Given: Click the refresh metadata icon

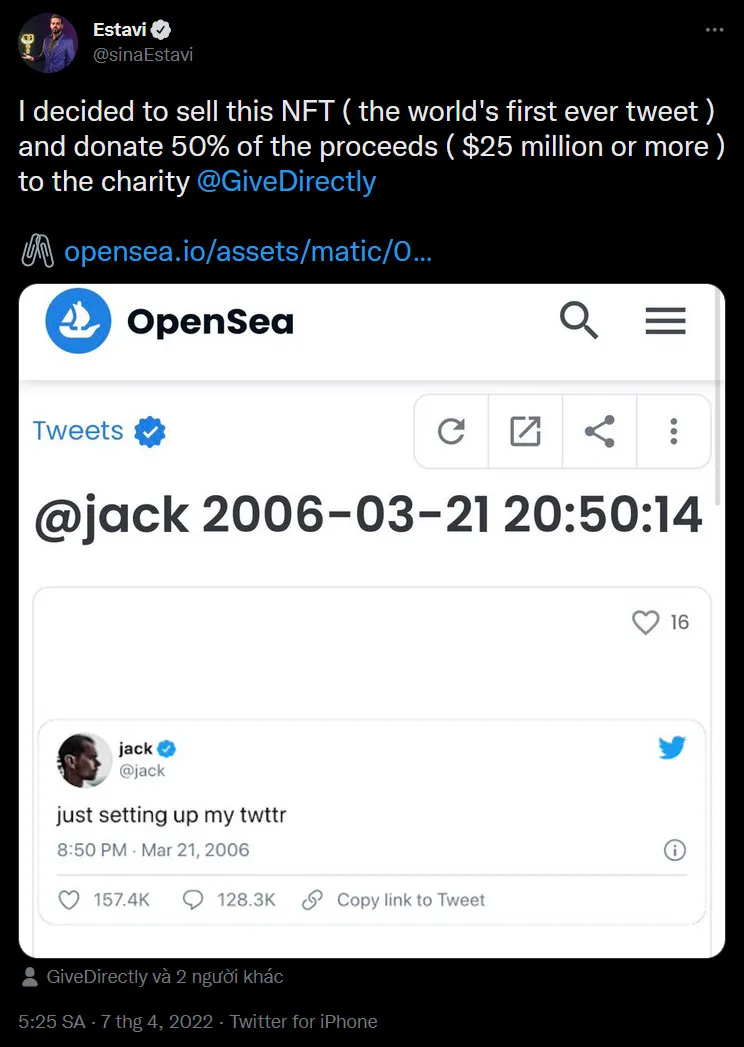Looking at the screenshot, I should (x=451, y=431).
